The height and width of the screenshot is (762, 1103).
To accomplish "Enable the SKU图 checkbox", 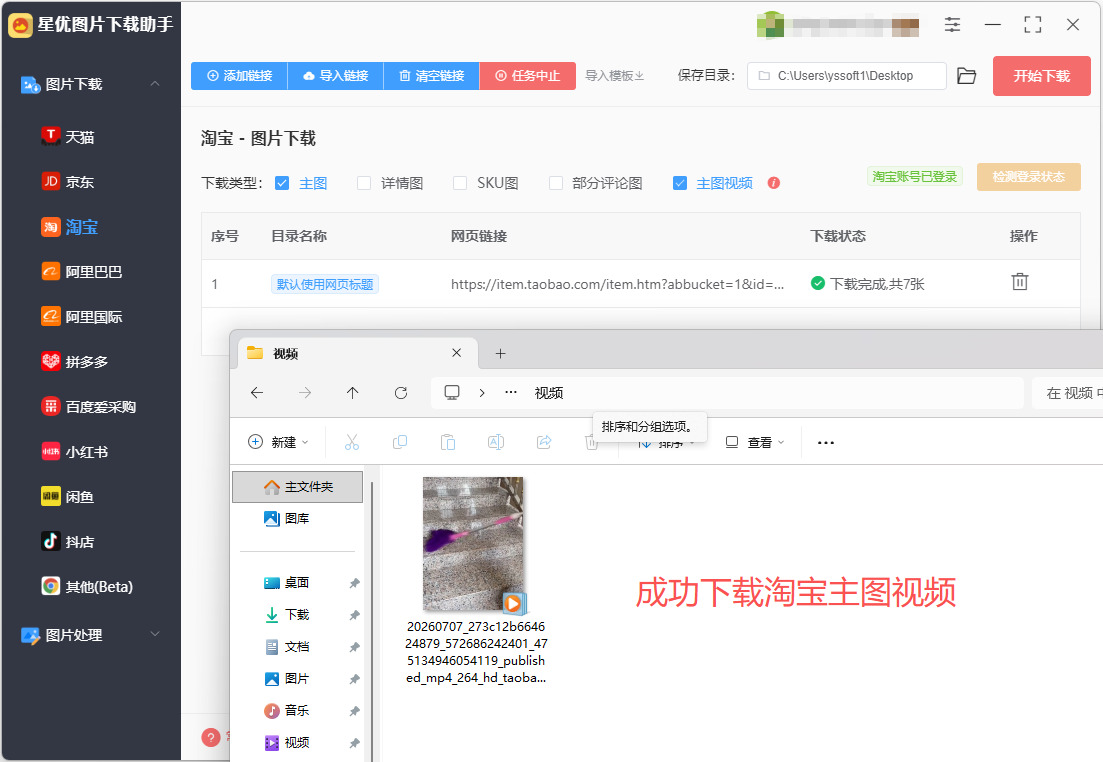I will tap(459, 183).
